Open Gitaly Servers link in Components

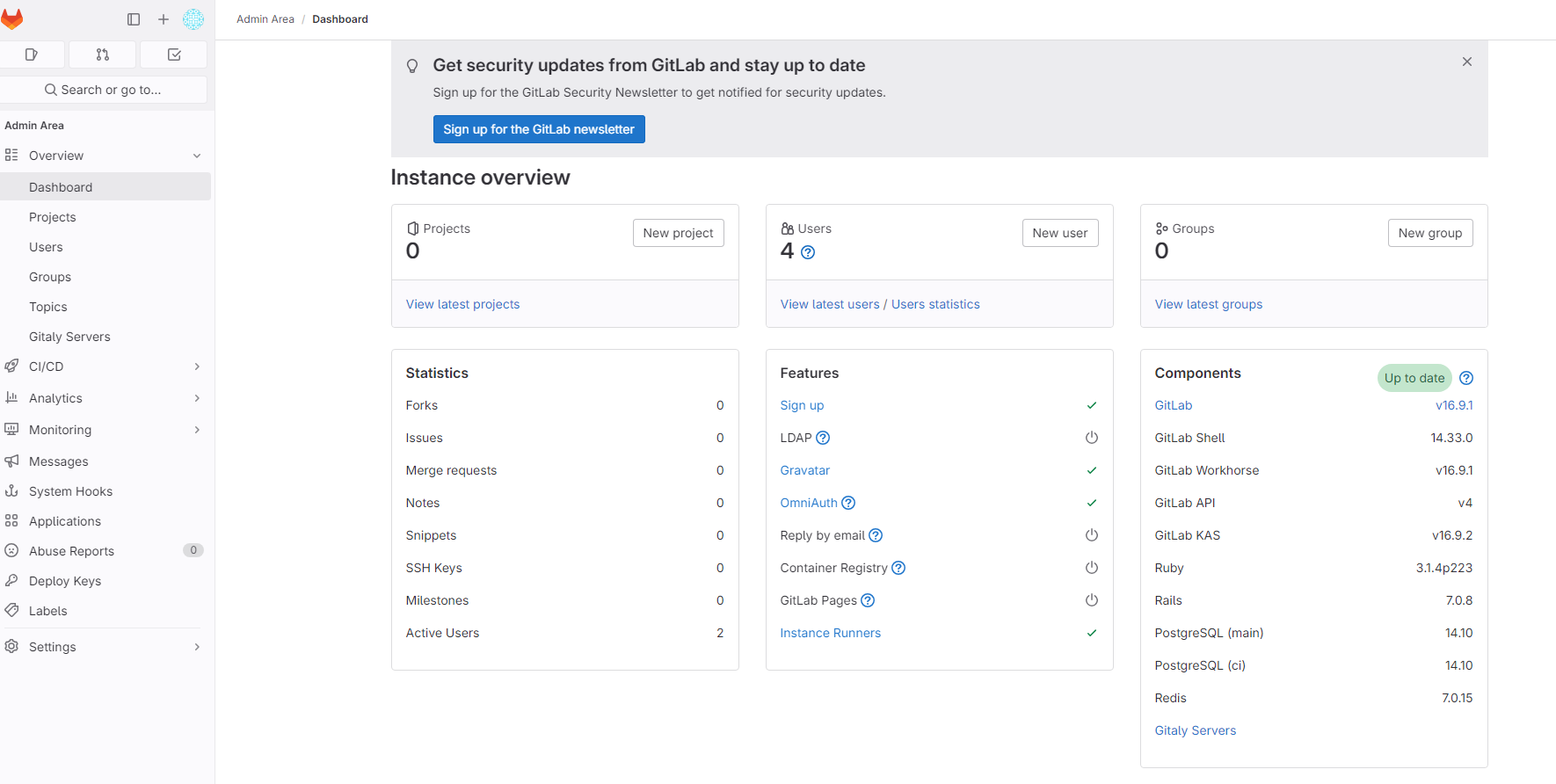tap(1196, 730)
